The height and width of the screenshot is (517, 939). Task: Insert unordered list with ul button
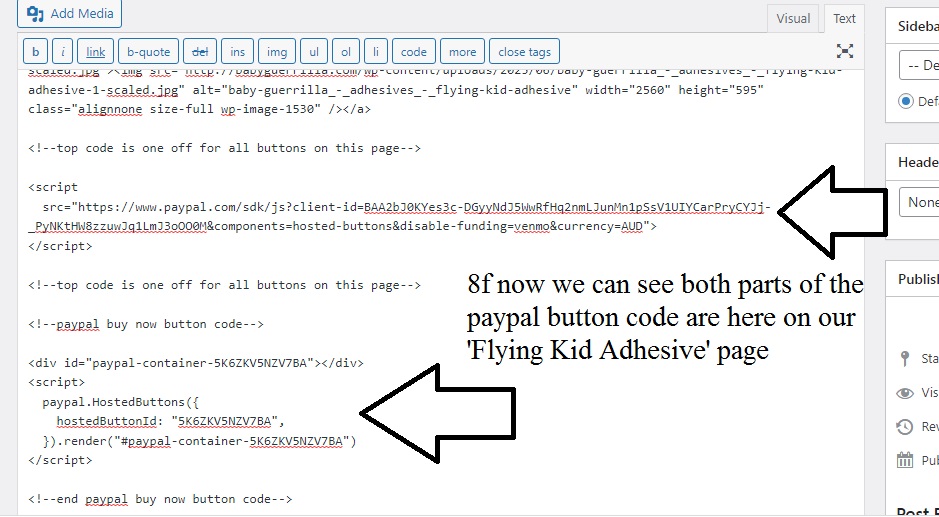pyautogui.click(x=314, y=52)
